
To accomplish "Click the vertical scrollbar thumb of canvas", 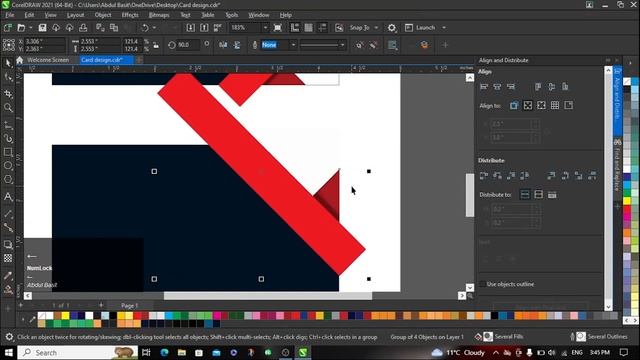I will pyautogui.click(x=470, y=195).
